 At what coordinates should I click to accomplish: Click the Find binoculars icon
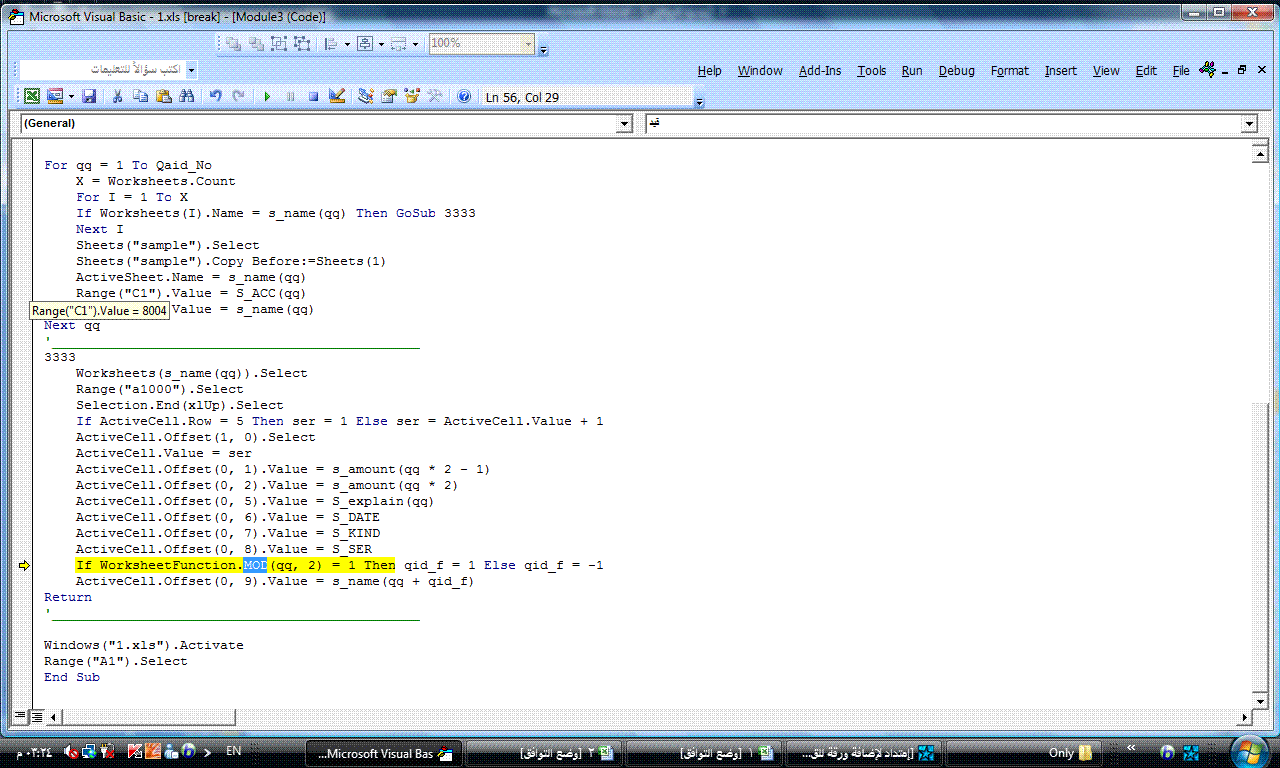point(186,97)
